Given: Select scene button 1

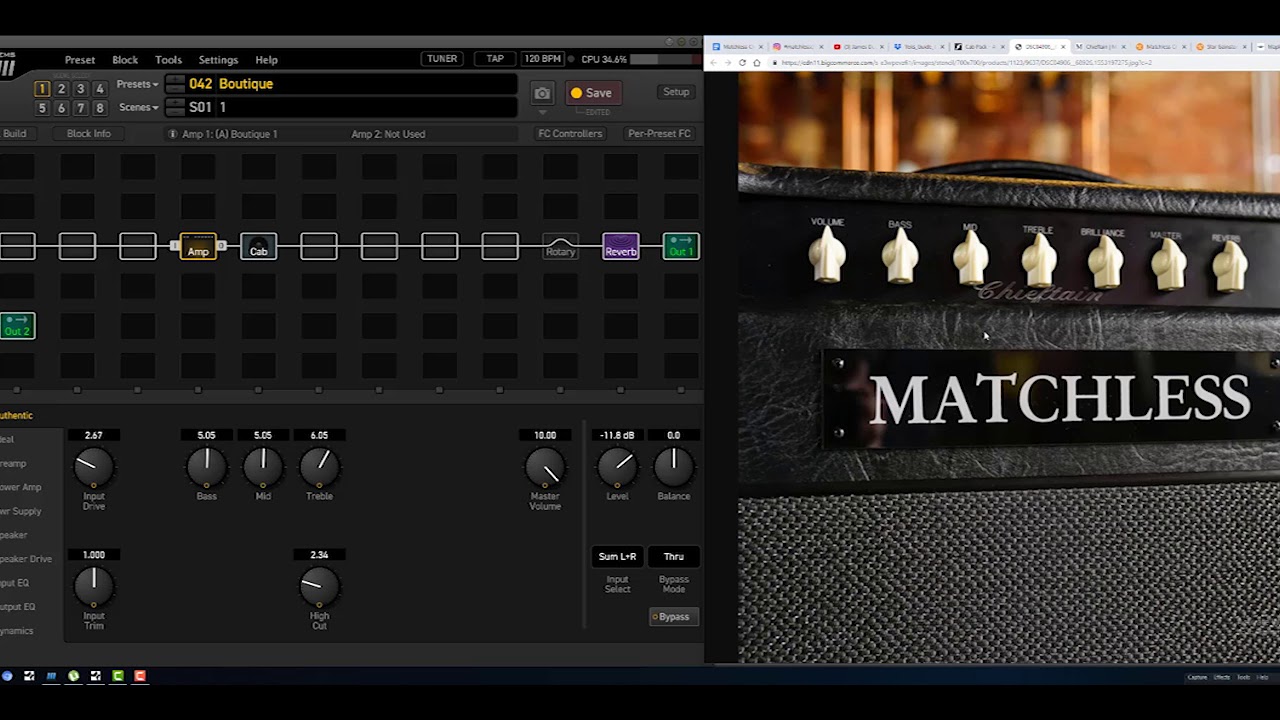Looking at the screenshot, I should pos(42,89).
